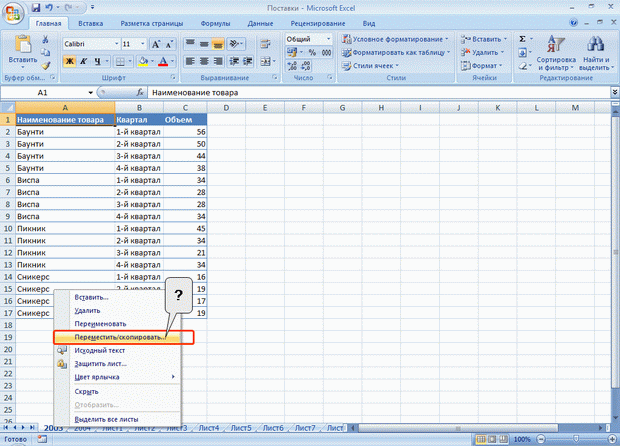This screenshot has height=446, width=620.
Task: Toggle italic (К) formatting
Action: point(83,61)
